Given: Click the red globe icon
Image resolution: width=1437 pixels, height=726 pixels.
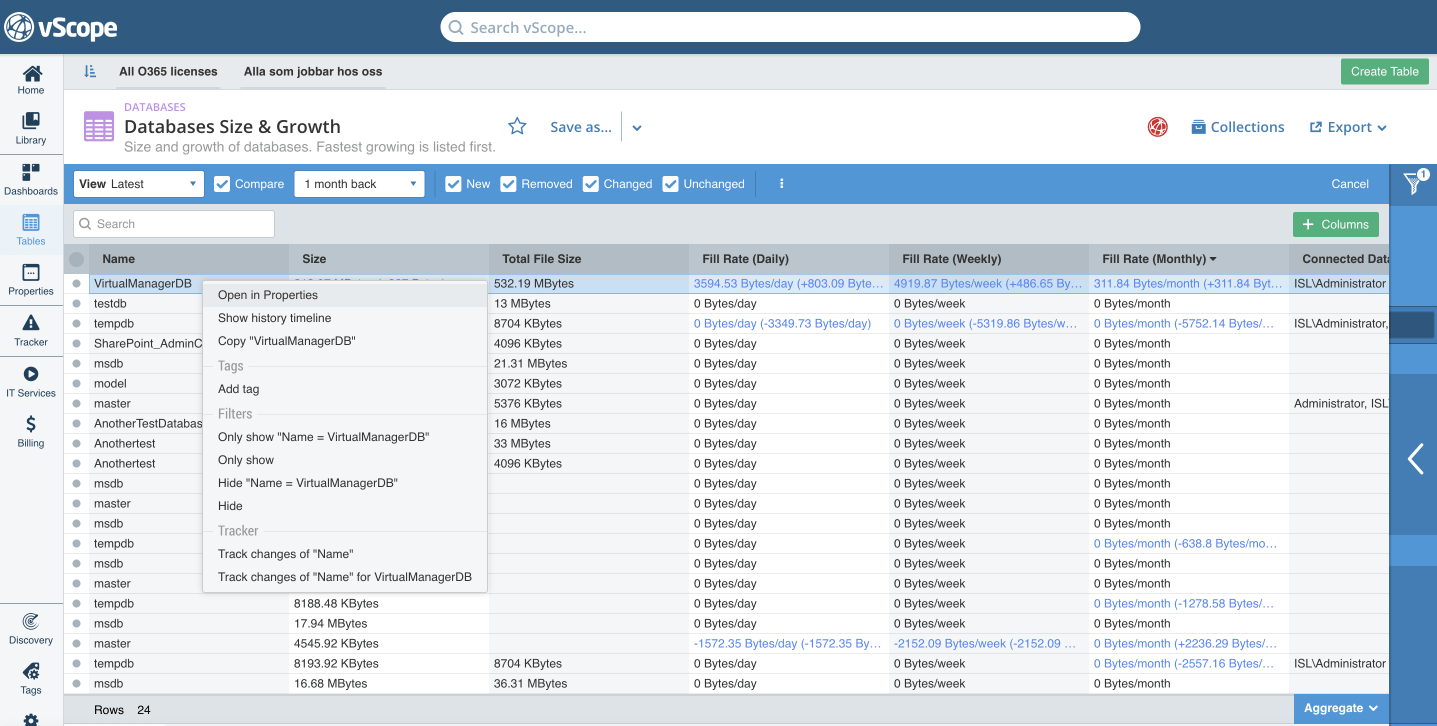Looking at the screenshot, I should pyautogui.click(x=1158, y=127).
